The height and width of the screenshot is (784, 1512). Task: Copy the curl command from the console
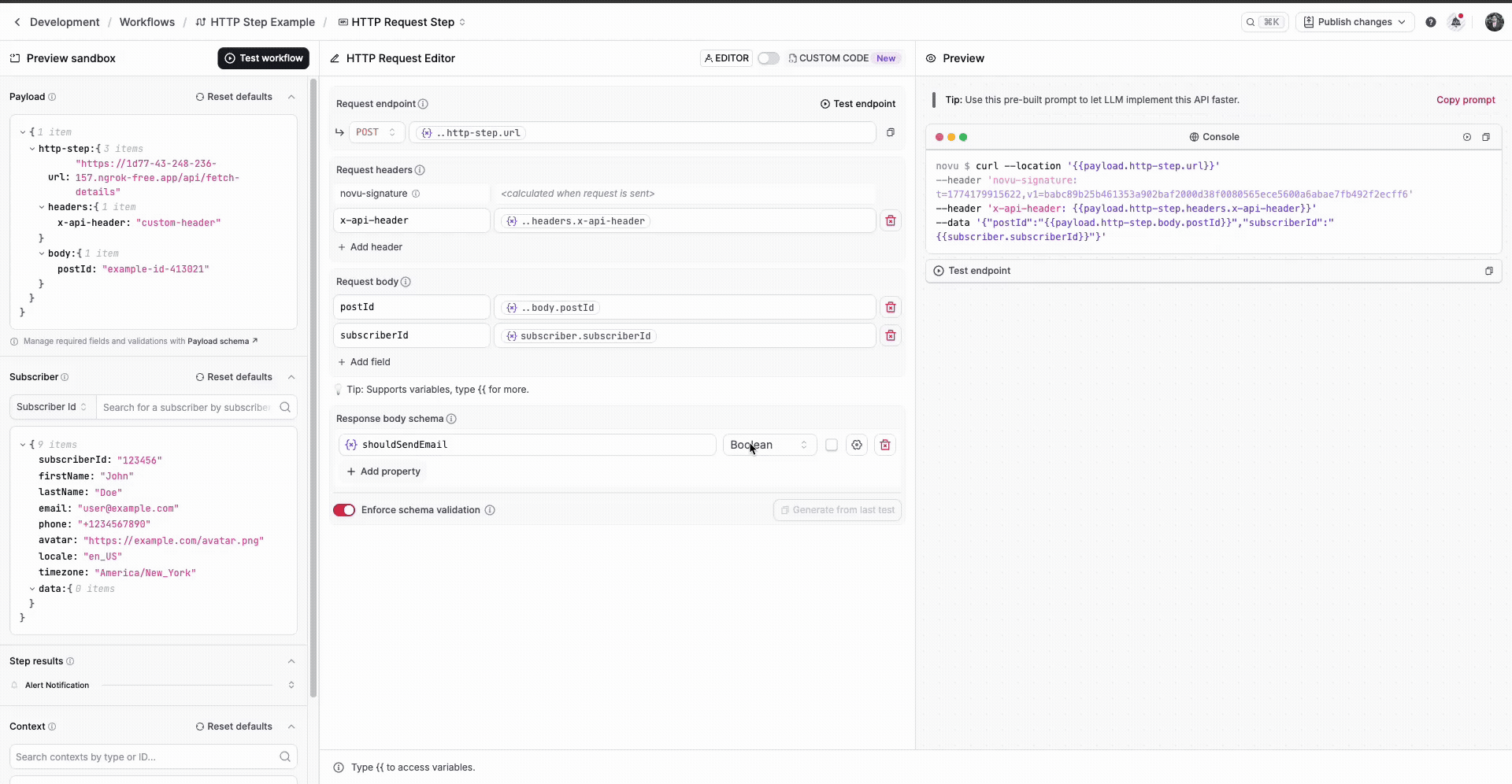(1487, 137)
